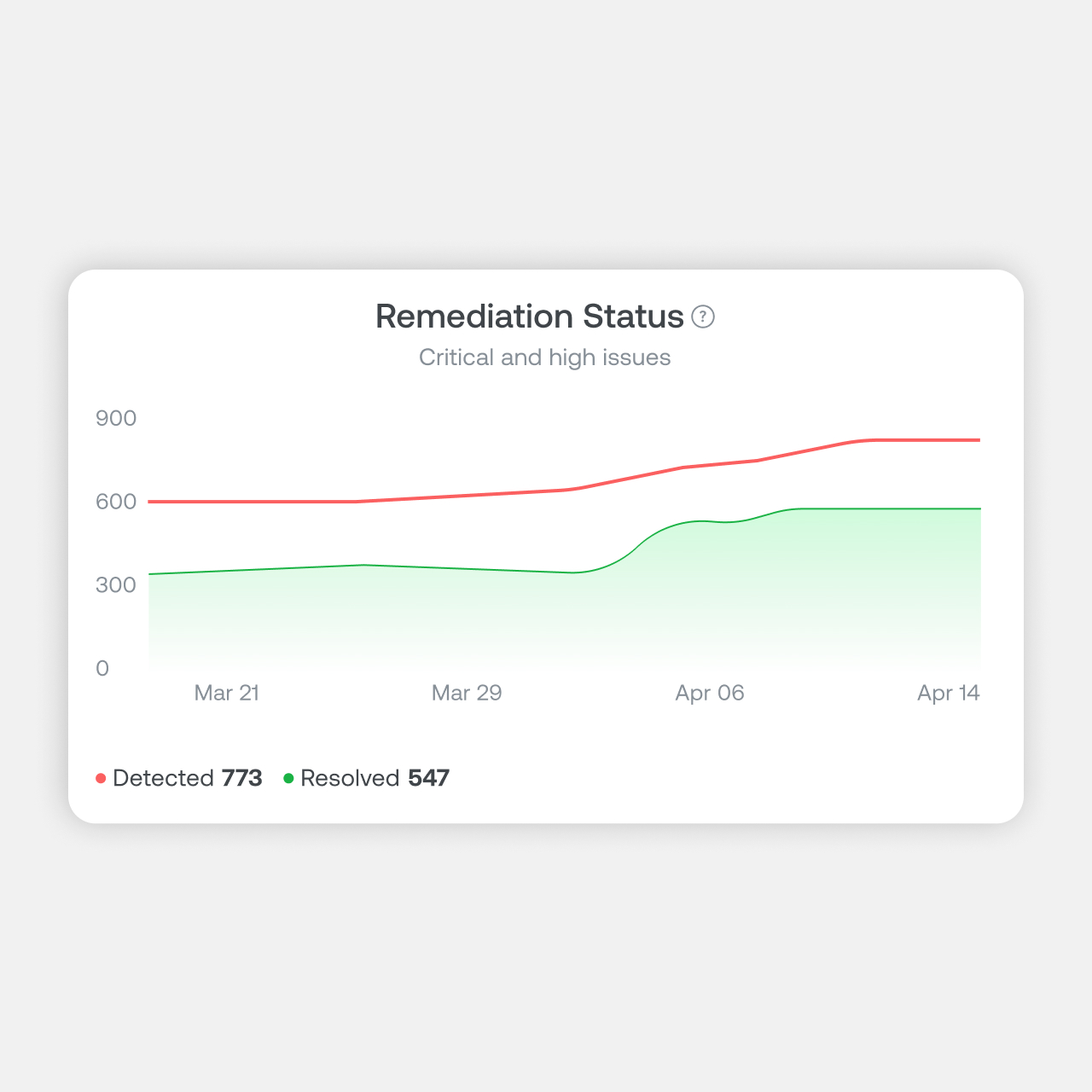Click the 600 y-axis label
1092x1092 pixels.
(116, 502)
